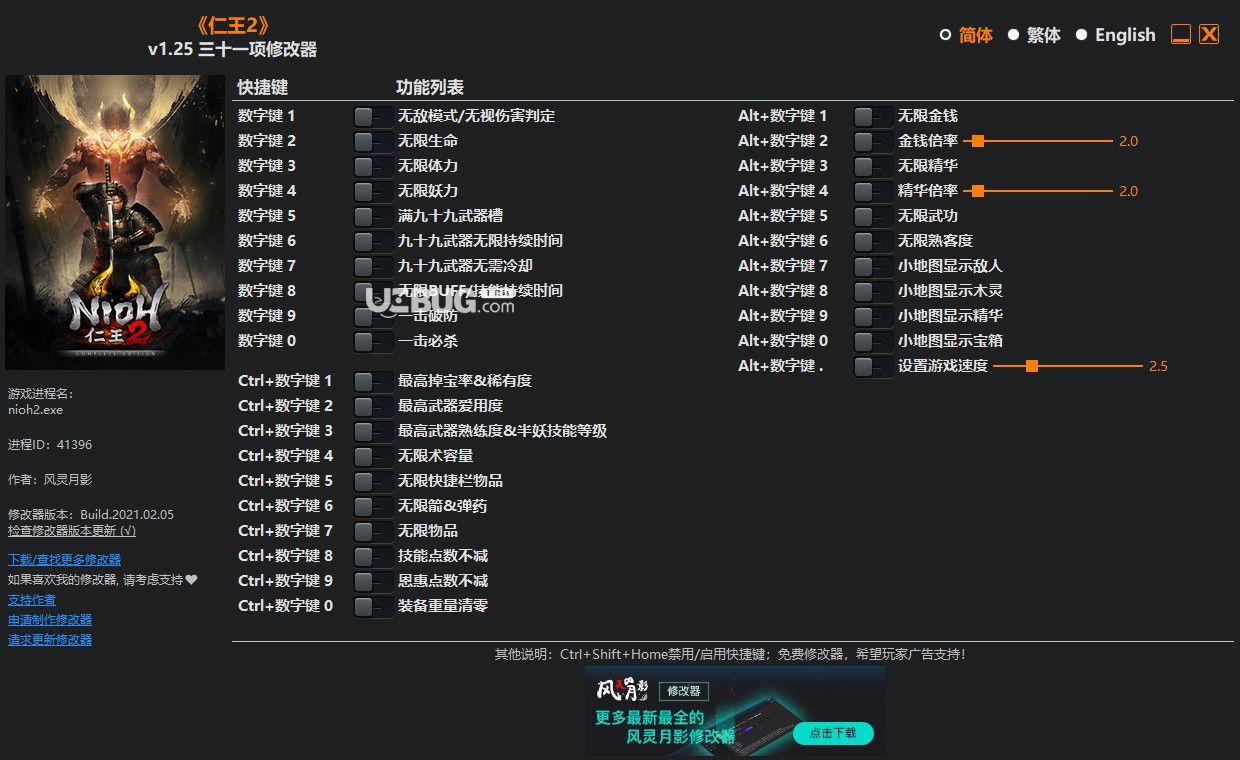Toggle the 无限妖力 option
The width and height of the screenshot is (1240, 760).
click(x=373, y=191)
